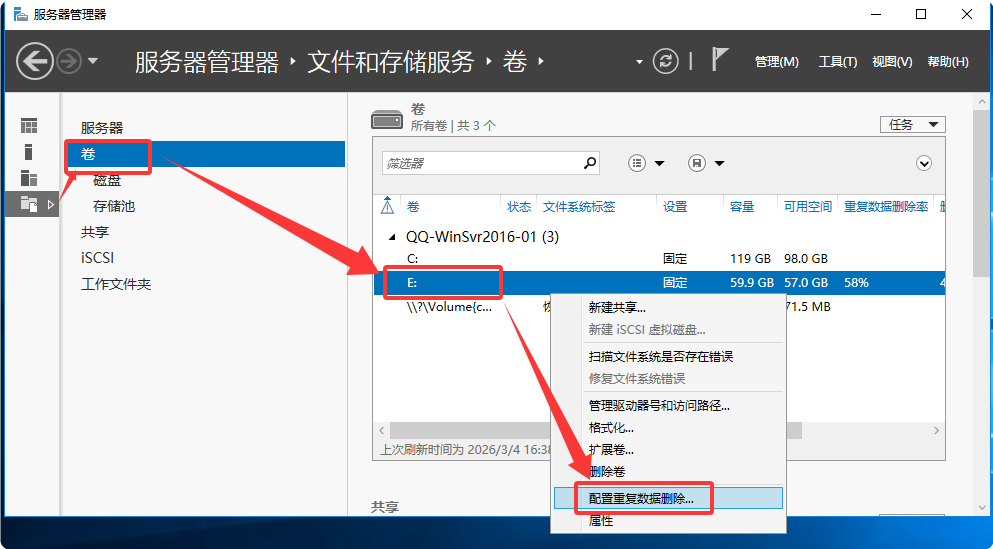The height and width of the screenshot is (549, 993).
Task: Click the refresh icon in header
Action: coord(665,61)
